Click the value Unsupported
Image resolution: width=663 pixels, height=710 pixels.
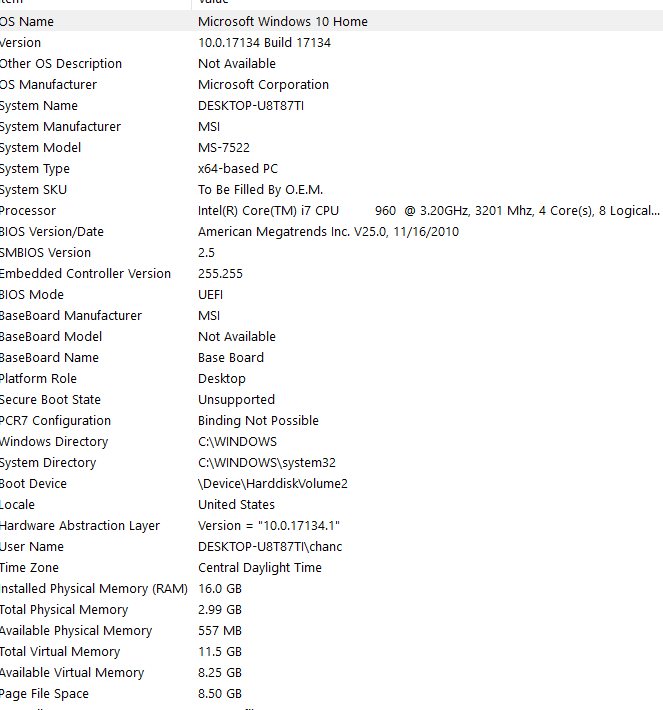[236, 400]
